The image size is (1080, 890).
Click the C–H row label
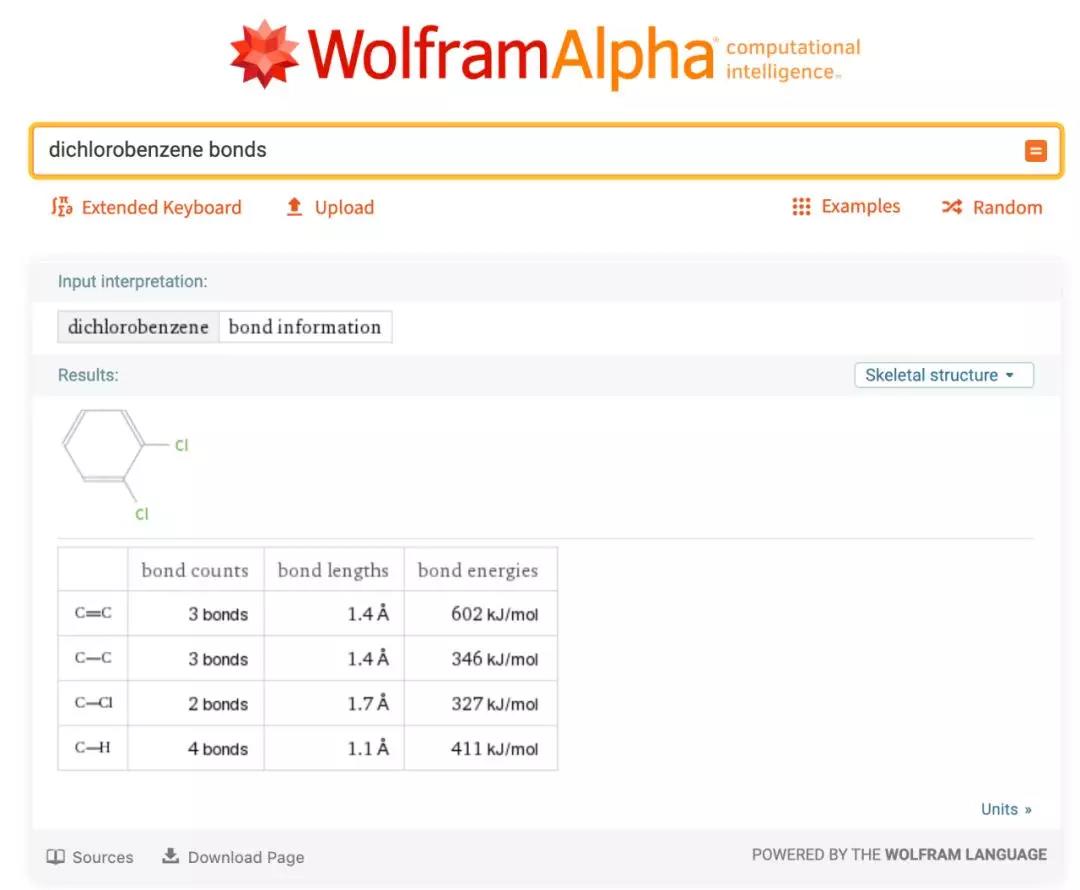(x=93, y=747)
